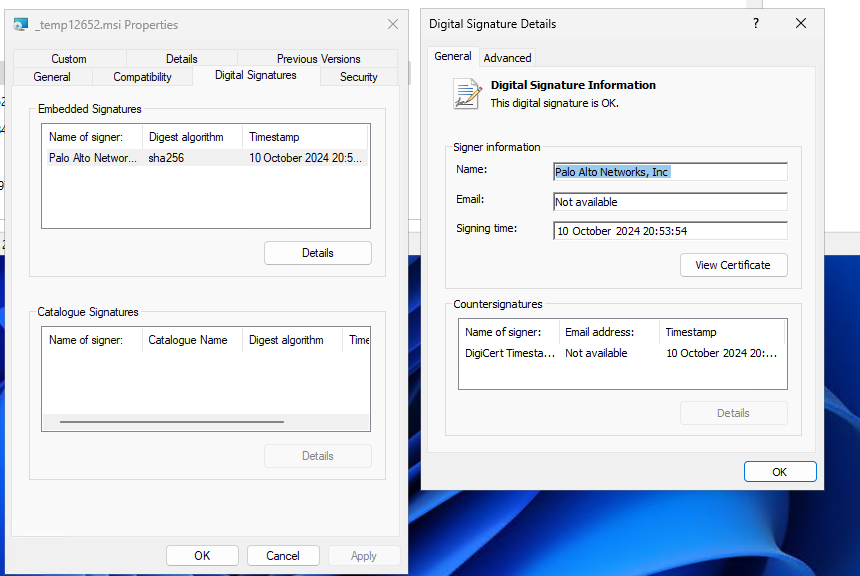The image size is (860, 576).
Task: Select General tab in Digital Signature Details
Action: 452,56
